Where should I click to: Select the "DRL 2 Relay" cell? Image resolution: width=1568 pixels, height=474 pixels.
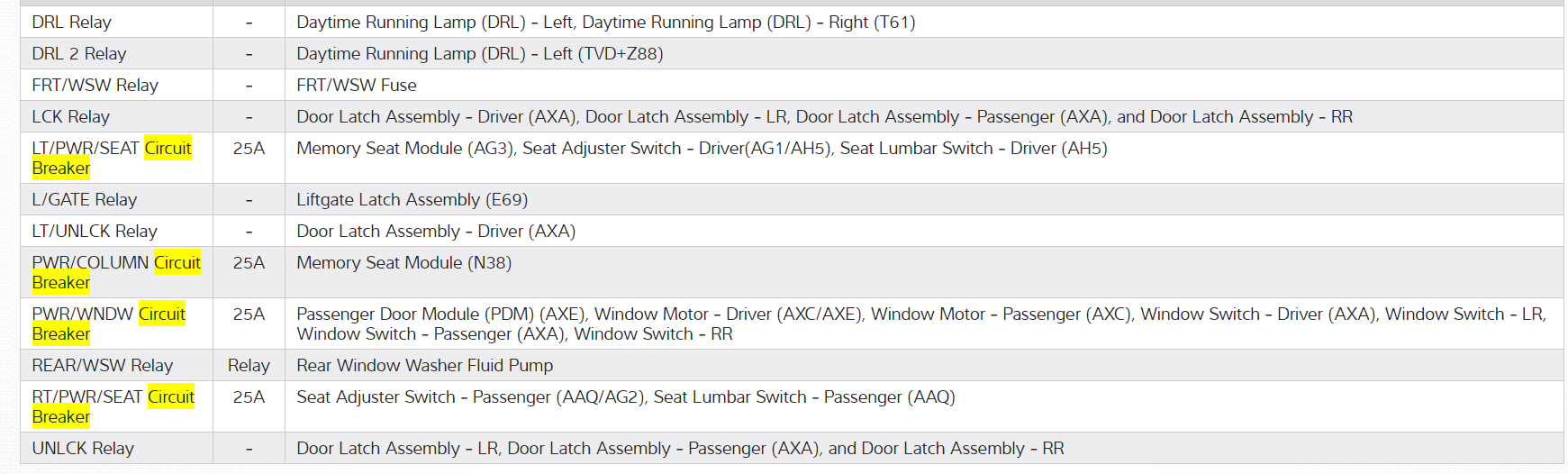(79, 54)
